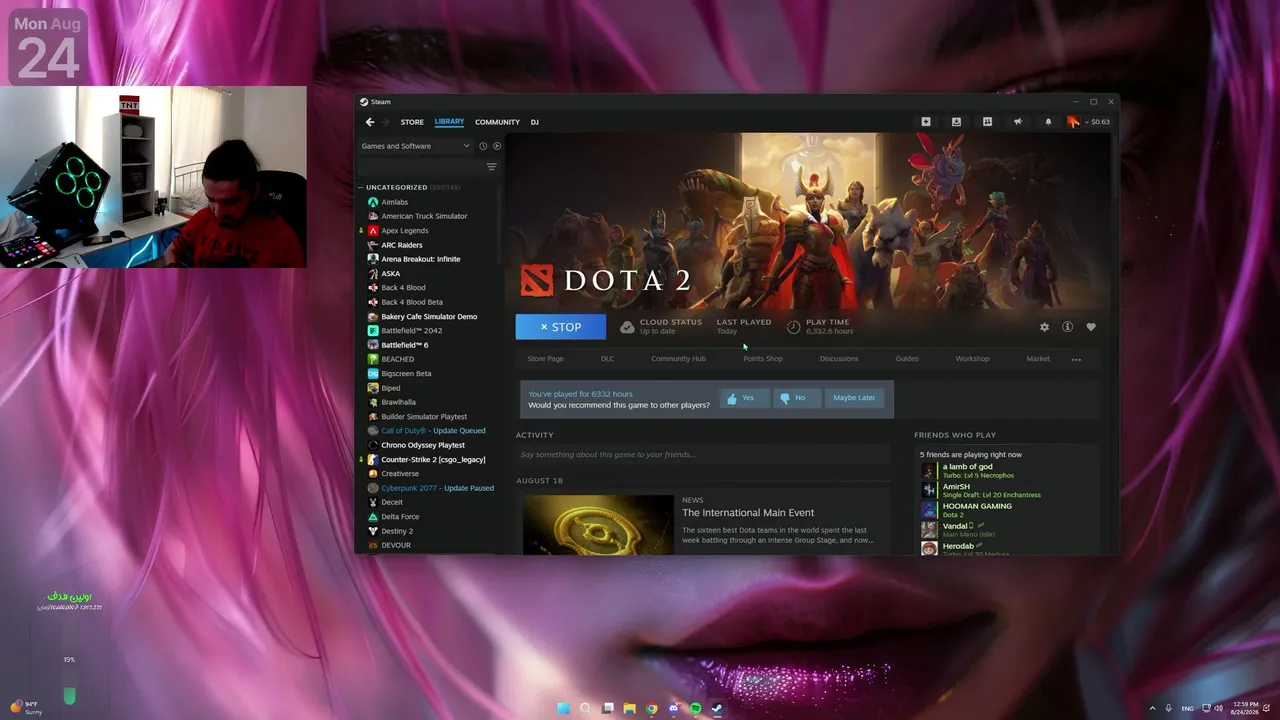Open Spotify from the taskbar
Viewport: 1280px width, 720px height.
pyautogui.click(x=695, y=708)
